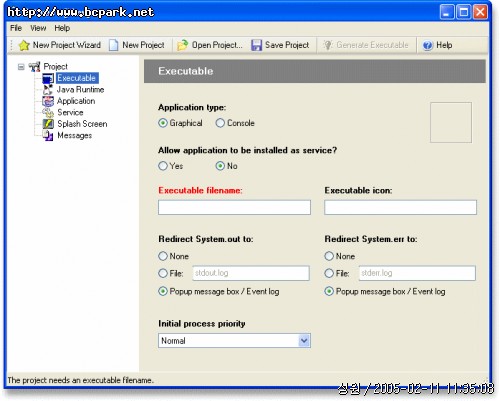Select File option for Redirect System.out
The width and height of the screenshot is (500, 401).
tap(163, 273)
